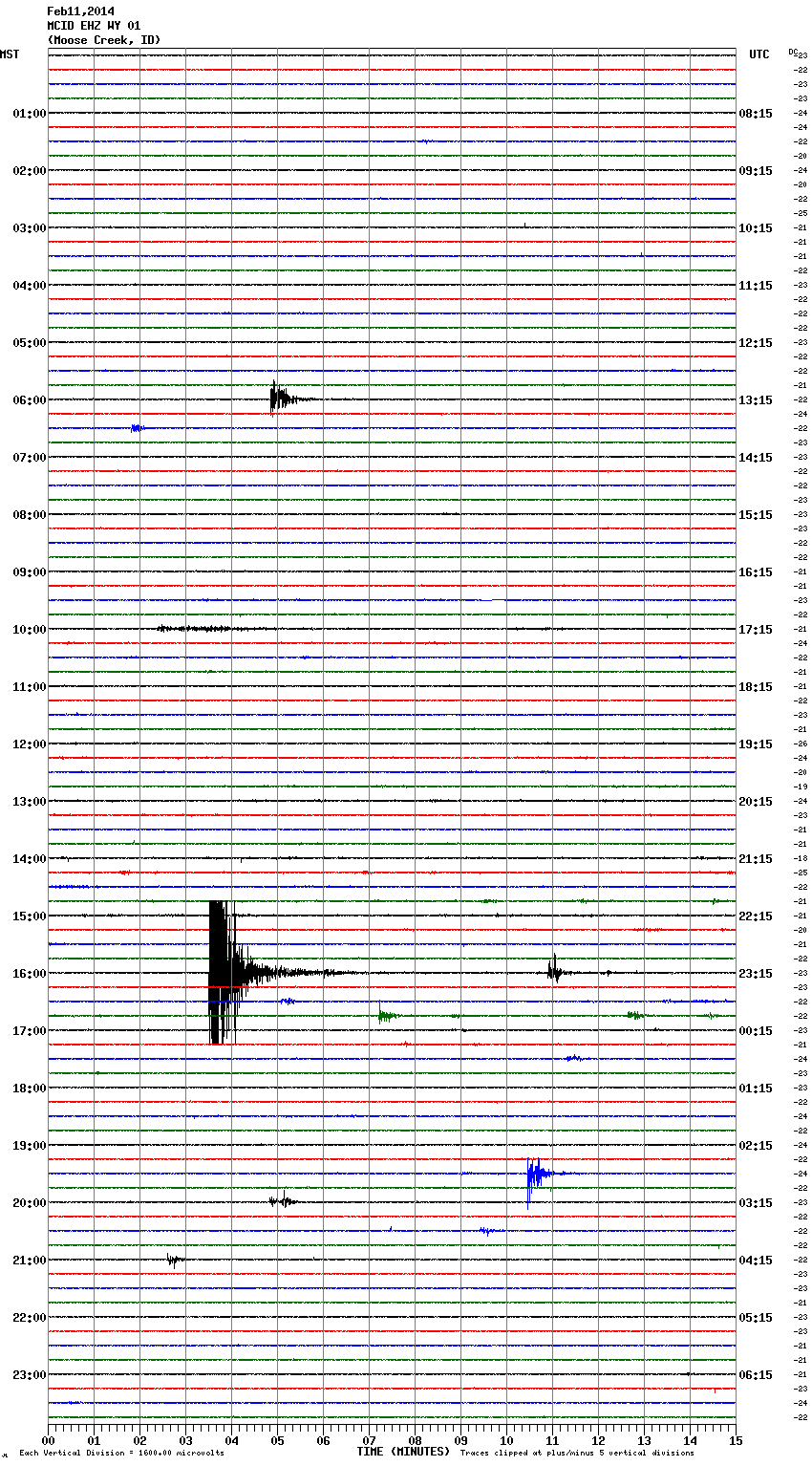The height and width of the screenshot is (1466, 812).
Task: Click the 02:15 UTC time label
Action: [756, 1146]
